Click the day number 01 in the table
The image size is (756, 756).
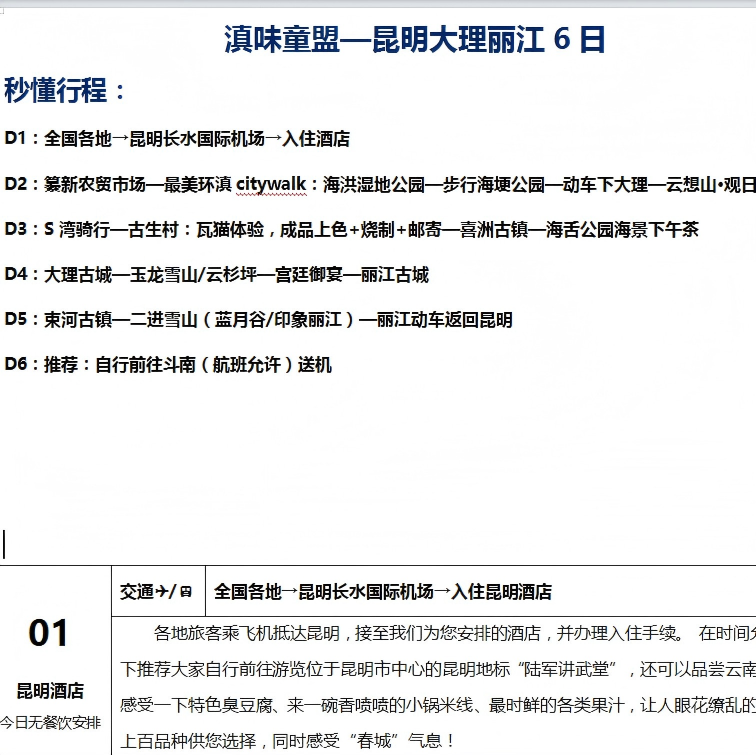49,634
